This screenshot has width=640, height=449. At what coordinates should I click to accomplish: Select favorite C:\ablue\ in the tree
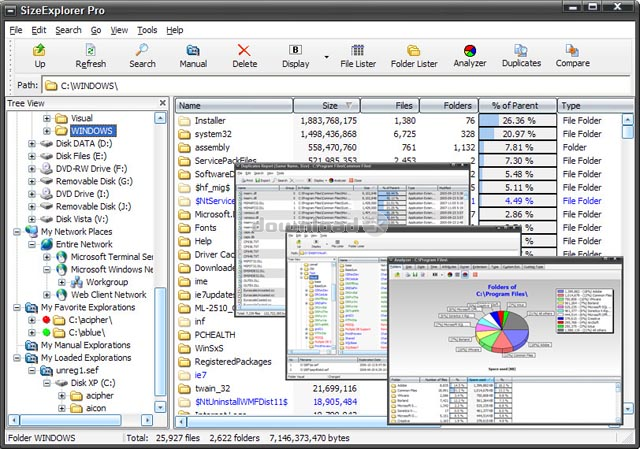click(87, 333)
